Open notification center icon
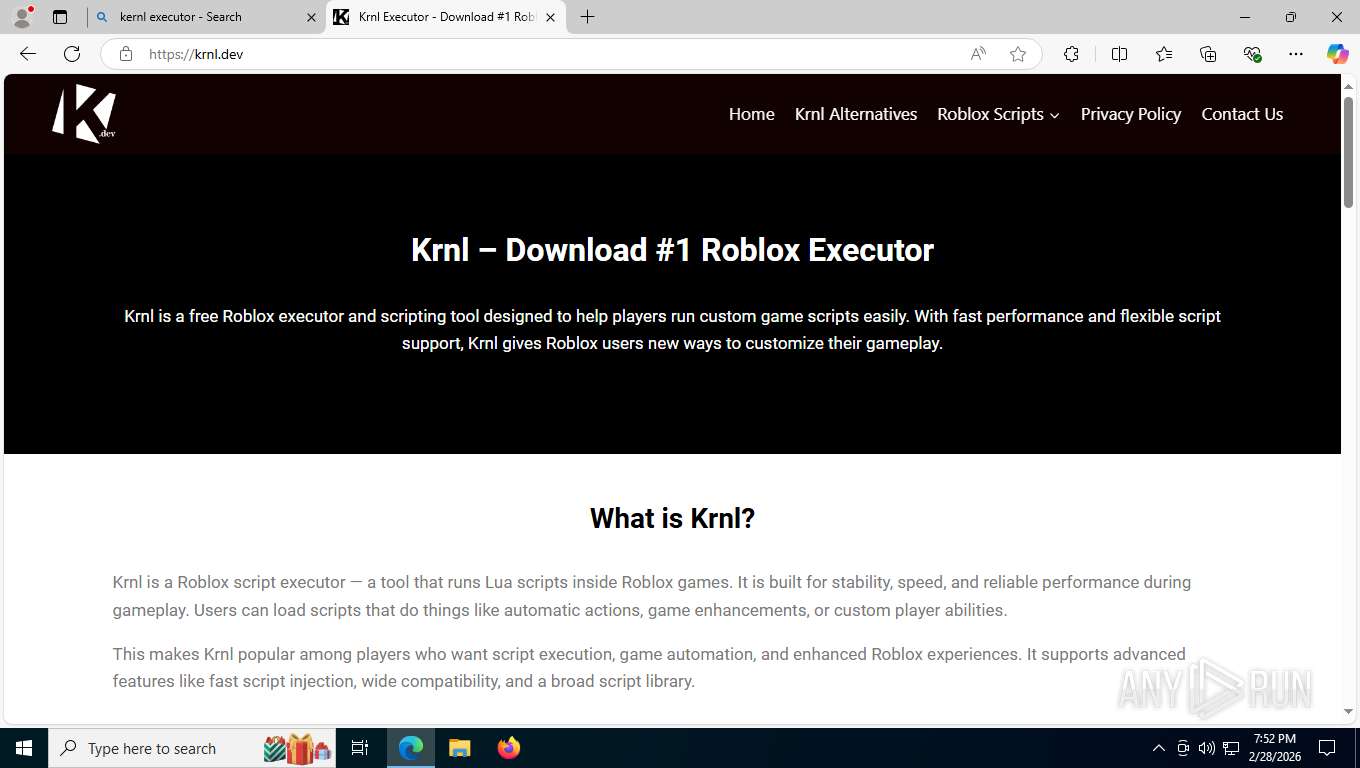Image resolution: width=1360 pixels, height=768 pixels. tap(1327, 748)
